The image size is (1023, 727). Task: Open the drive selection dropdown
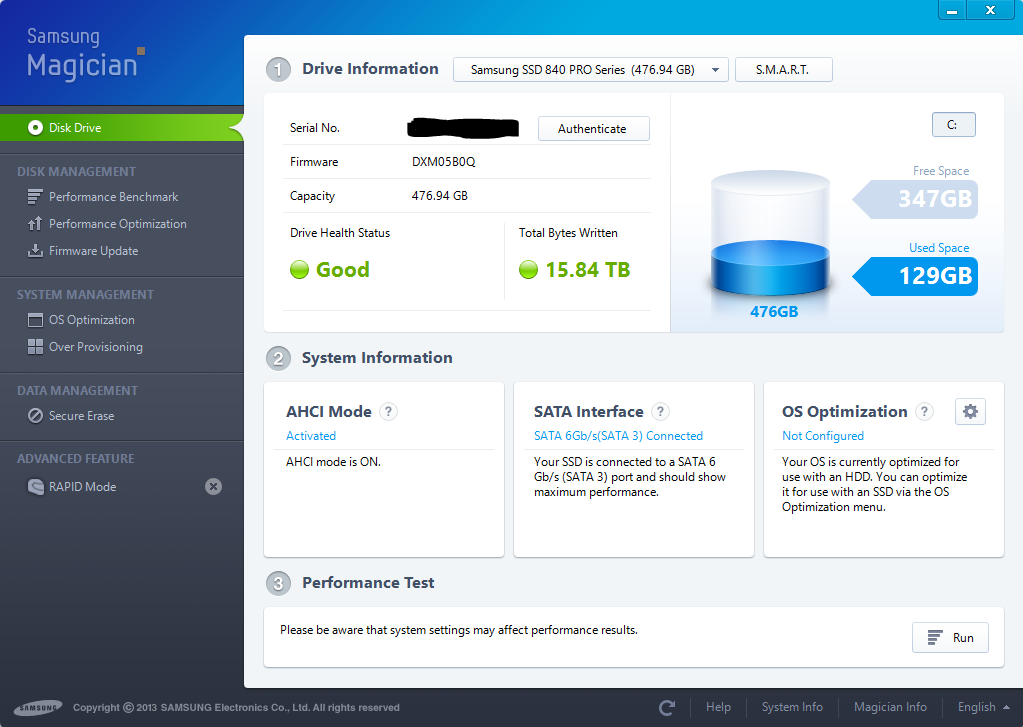(x=590, y=70)
